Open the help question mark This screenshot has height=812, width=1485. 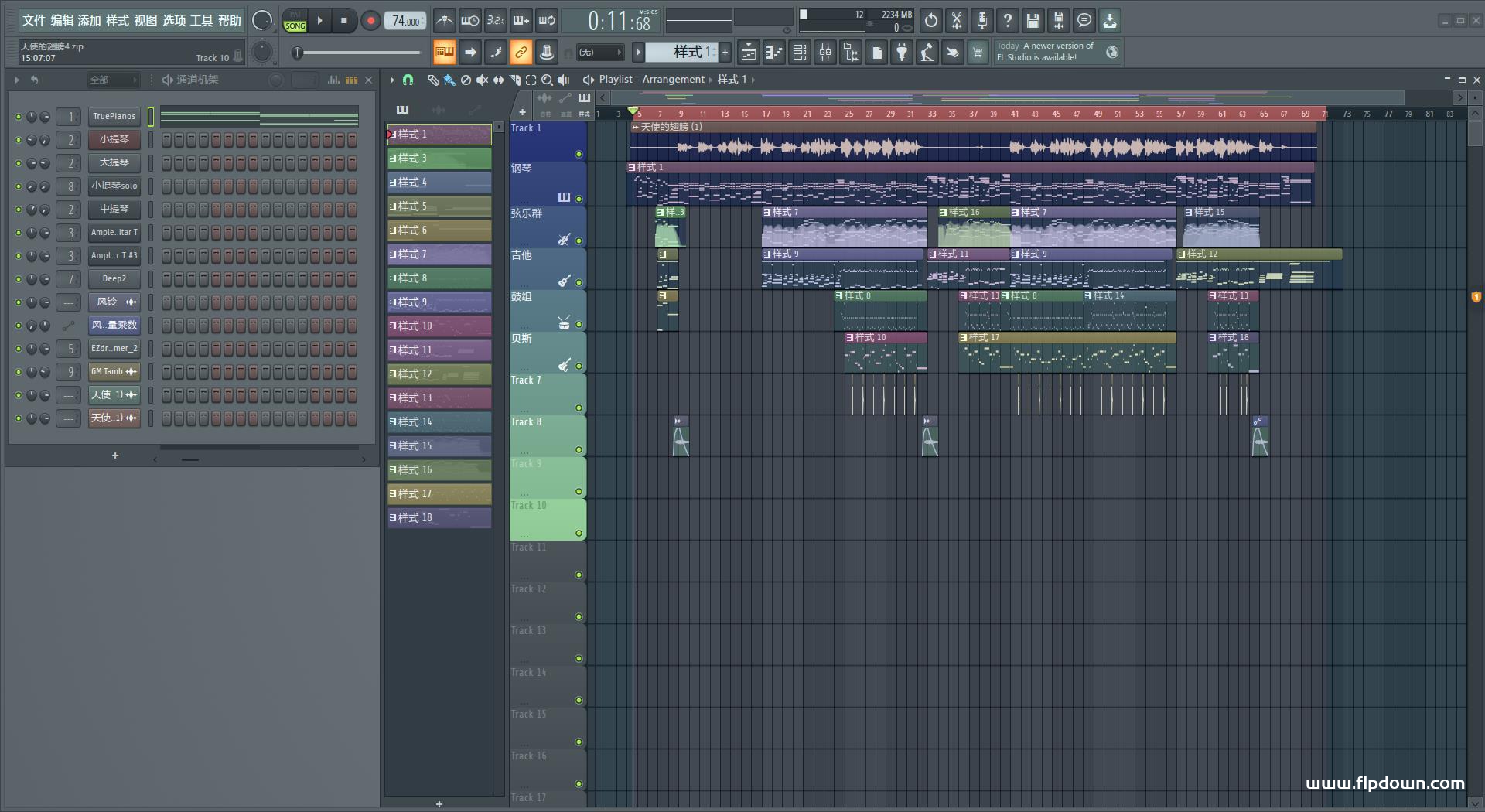(x=1008, y=21)
